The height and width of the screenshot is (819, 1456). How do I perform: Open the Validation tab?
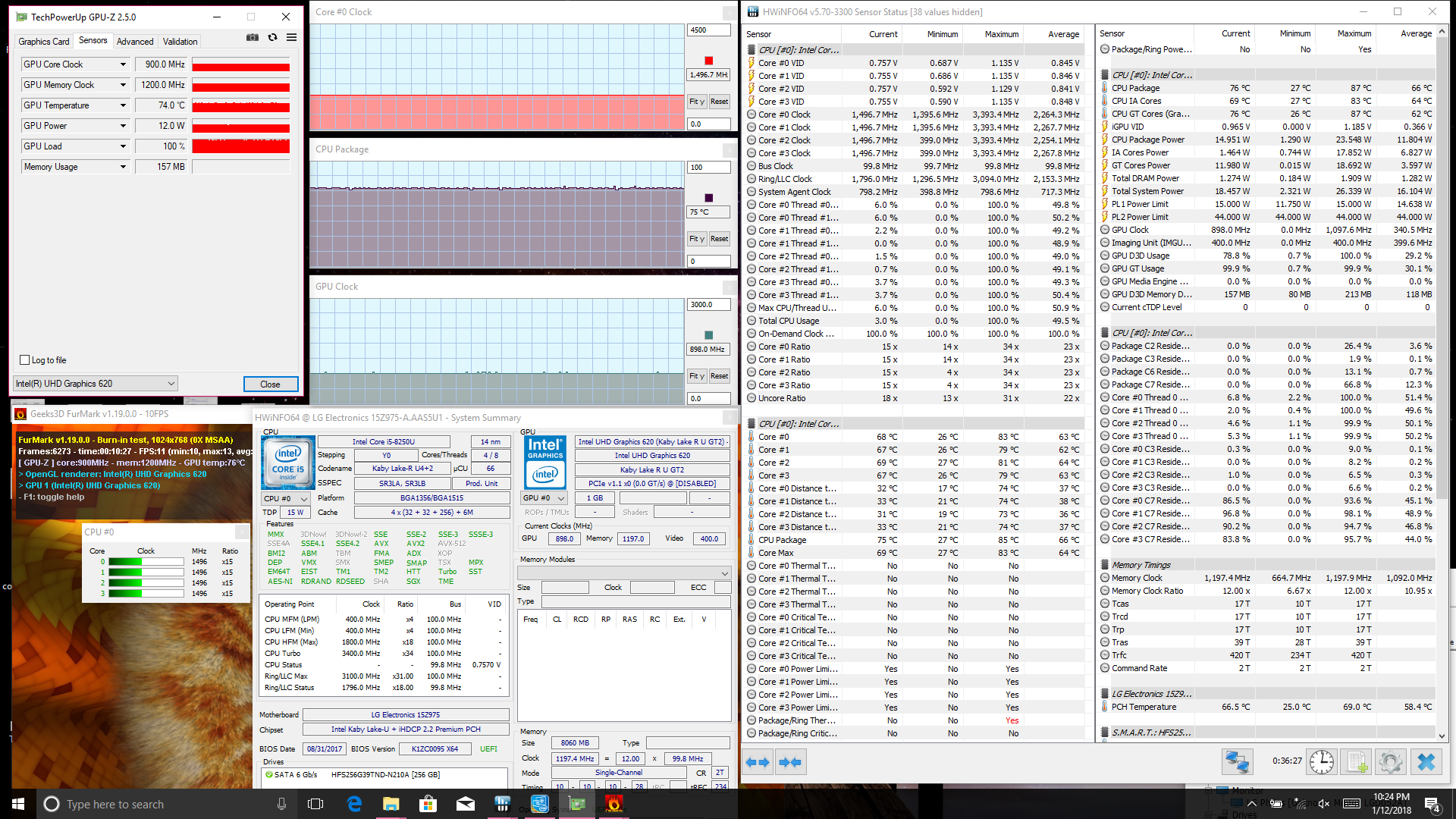point(180,42)
